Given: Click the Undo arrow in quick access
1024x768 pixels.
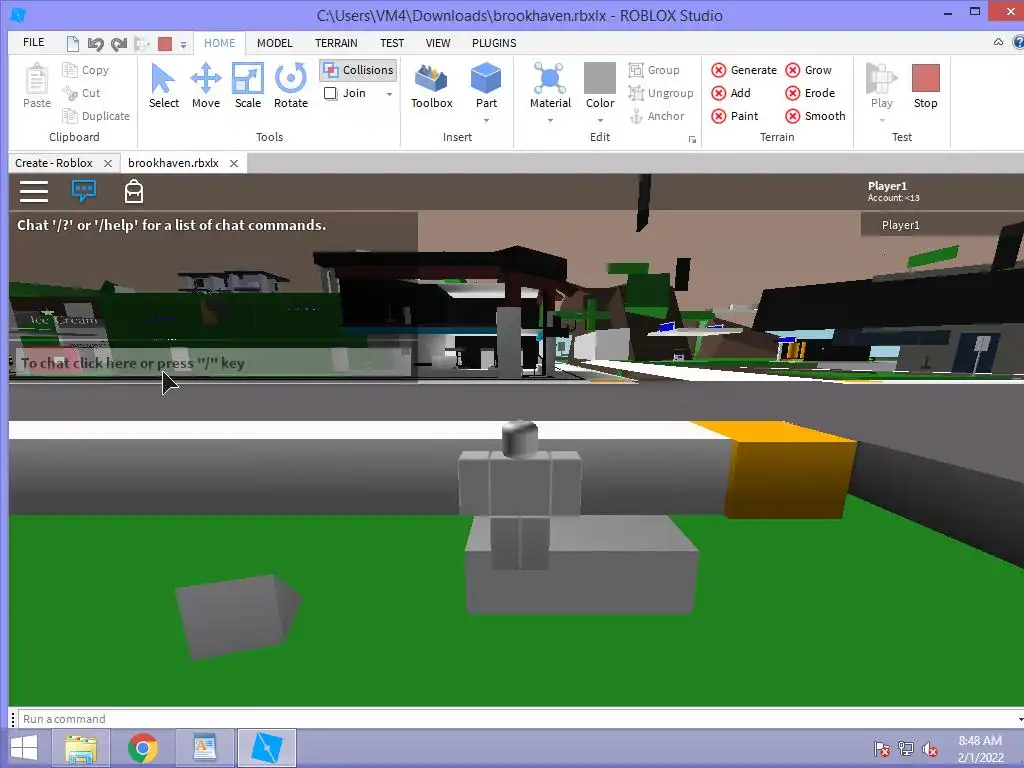Looking at the screenshot, I should click(x=95, y=44).
